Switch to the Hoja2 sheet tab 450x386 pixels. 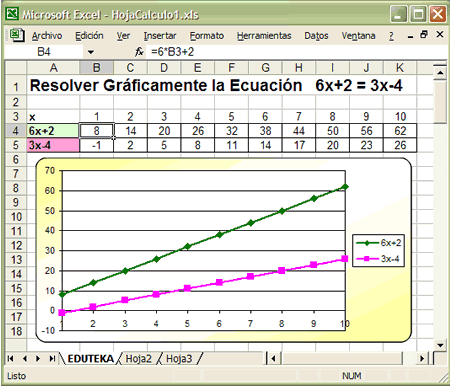pos(138,359)
